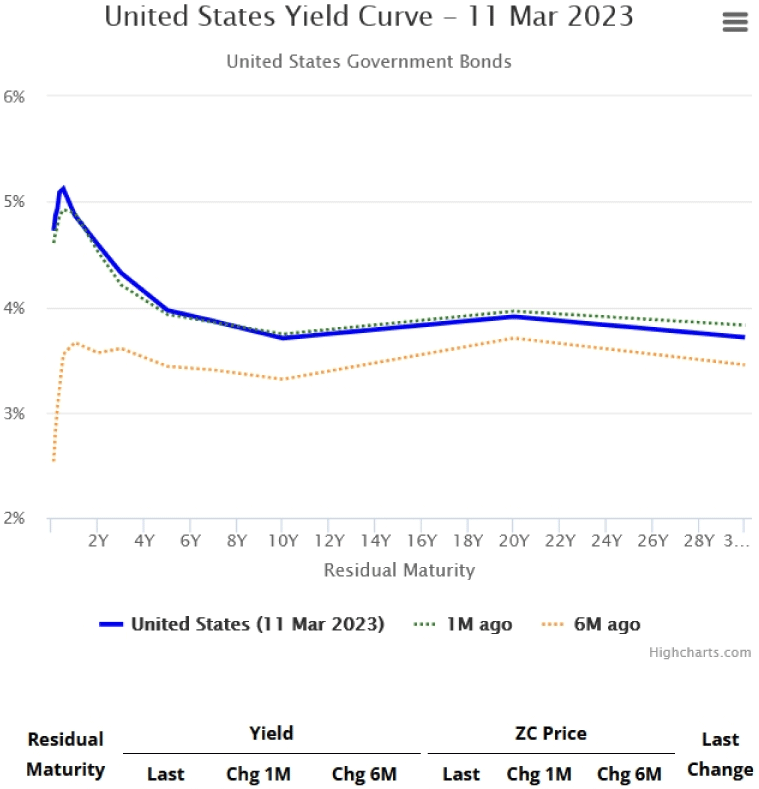The width and height of the screenshot is (759, 789).
Task: Click the orange dotted legend symbol
Action: (x=553, y=624)
